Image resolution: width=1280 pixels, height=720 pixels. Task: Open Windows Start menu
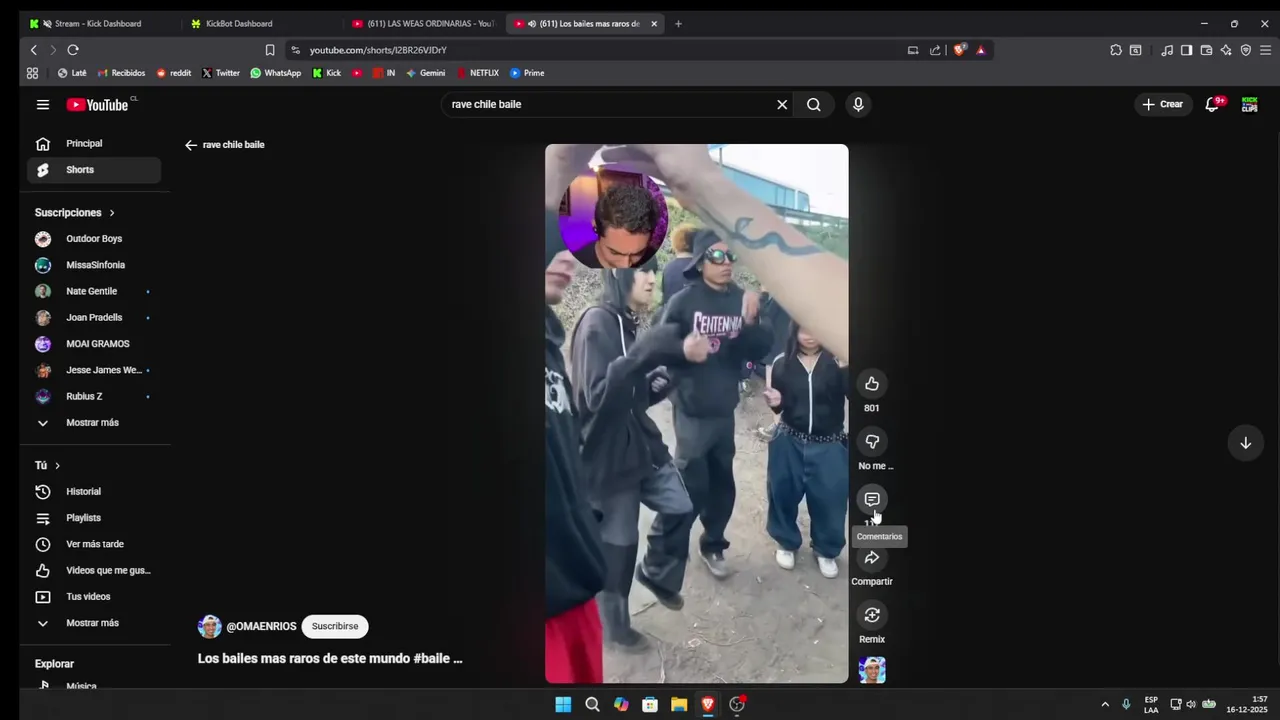coord(563,704)
